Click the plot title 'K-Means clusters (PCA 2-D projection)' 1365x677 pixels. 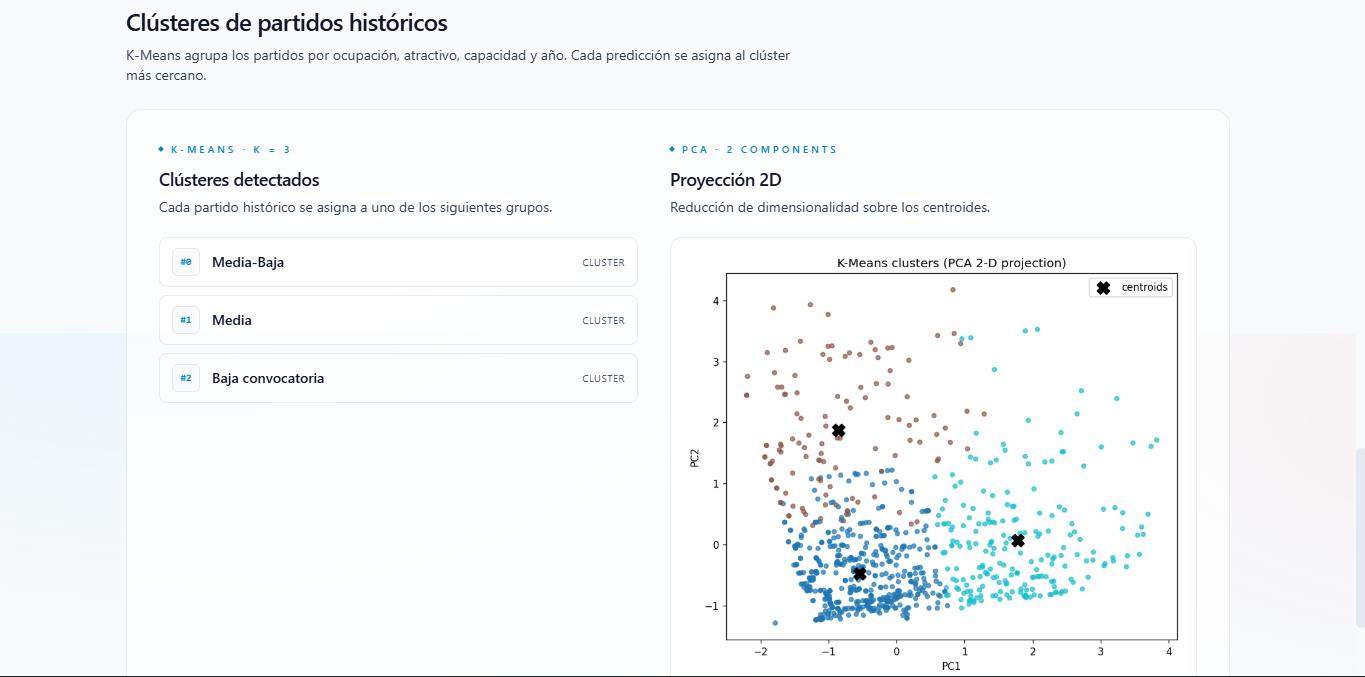[951, 263]
